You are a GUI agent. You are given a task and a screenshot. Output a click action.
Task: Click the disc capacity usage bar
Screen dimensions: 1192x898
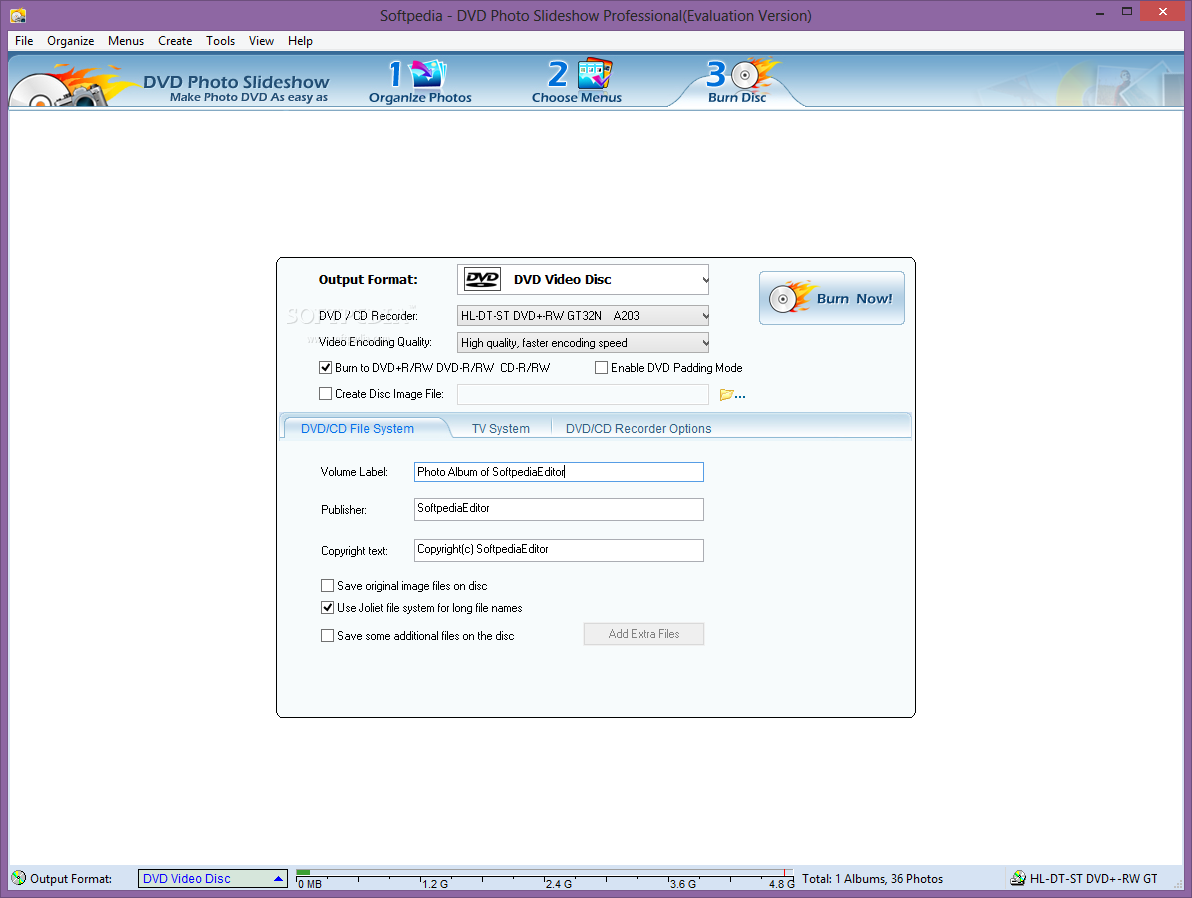pos(545,879)
